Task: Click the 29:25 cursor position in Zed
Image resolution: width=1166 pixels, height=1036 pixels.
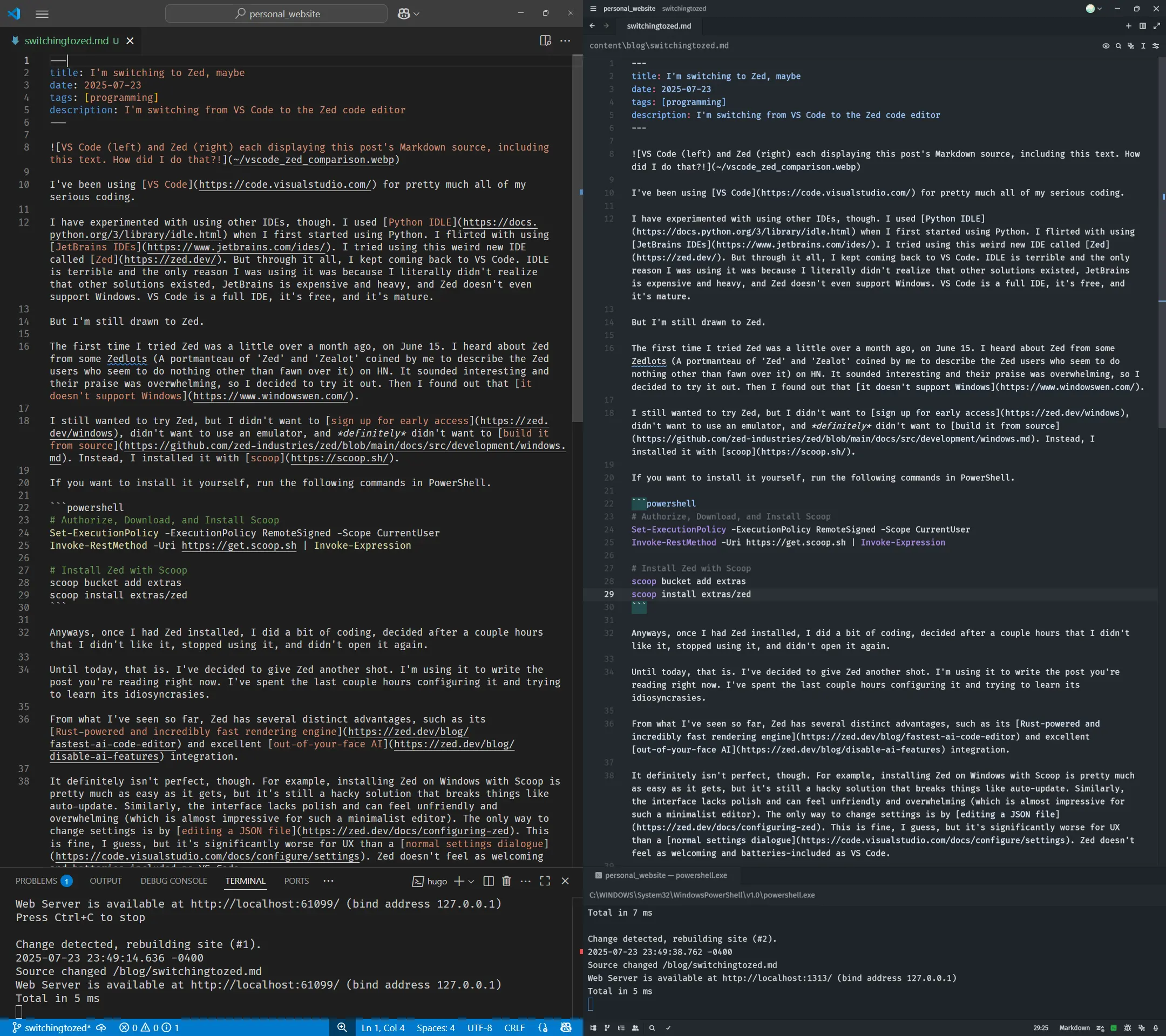Action: (x=1041, y=1028)
